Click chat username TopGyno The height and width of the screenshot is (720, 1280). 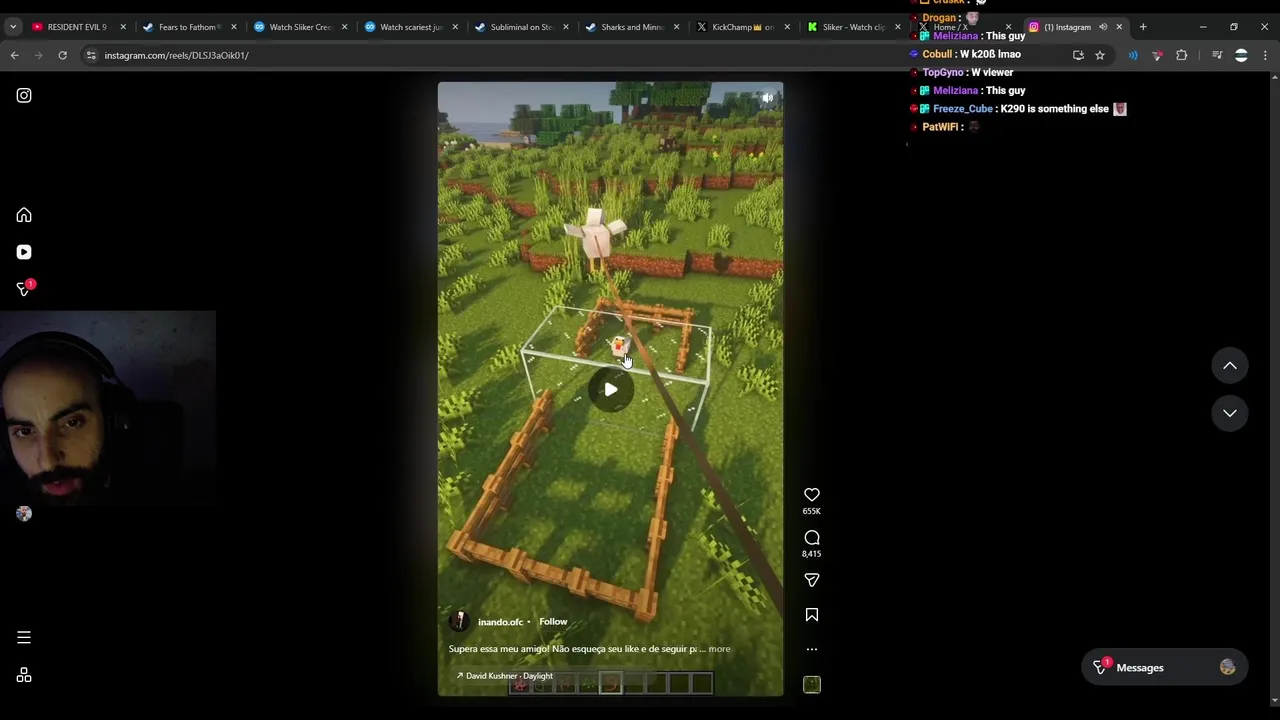(x=943, y=73)
